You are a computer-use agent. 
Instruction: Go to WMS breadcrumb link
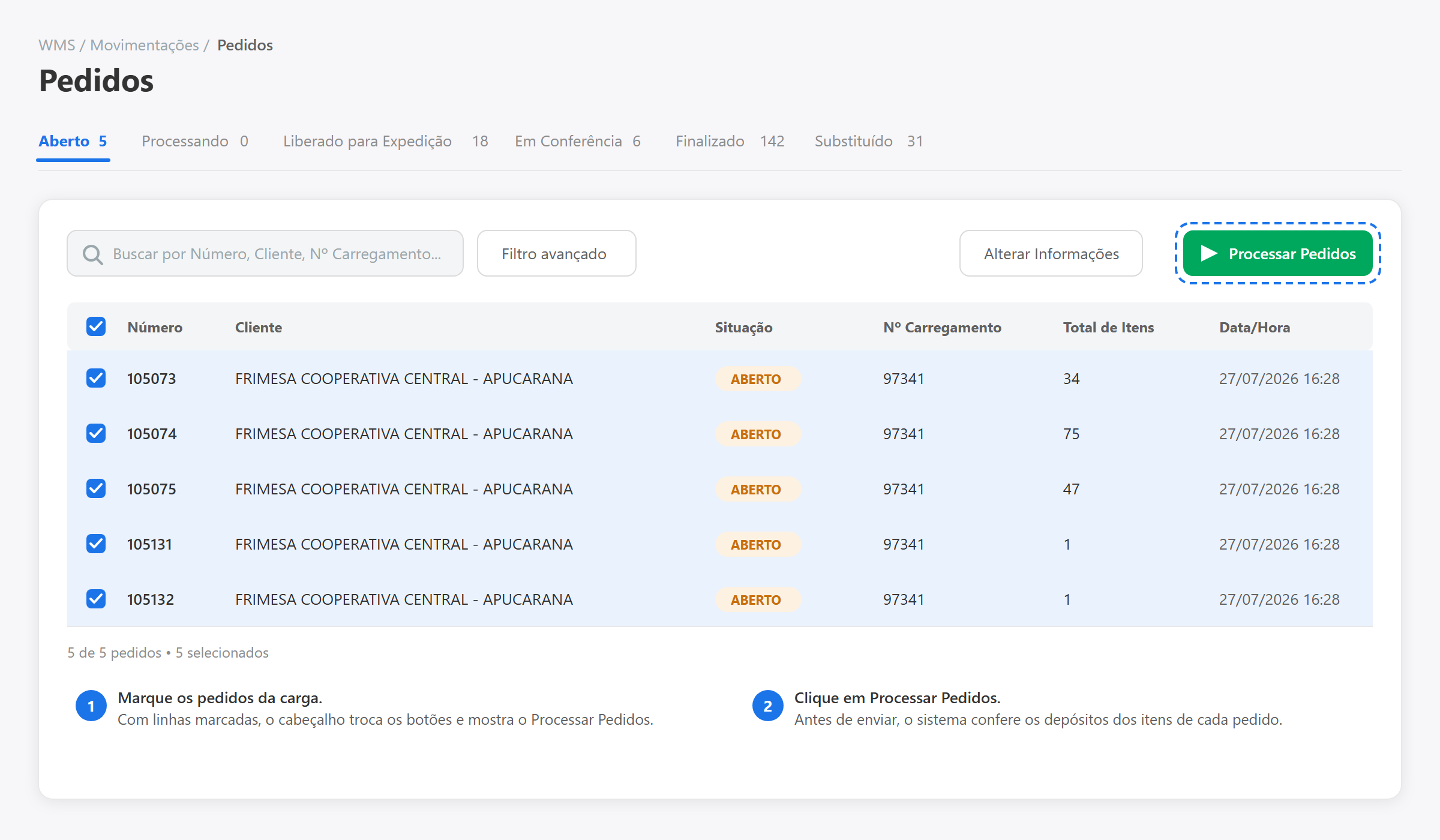coord(57,46)
